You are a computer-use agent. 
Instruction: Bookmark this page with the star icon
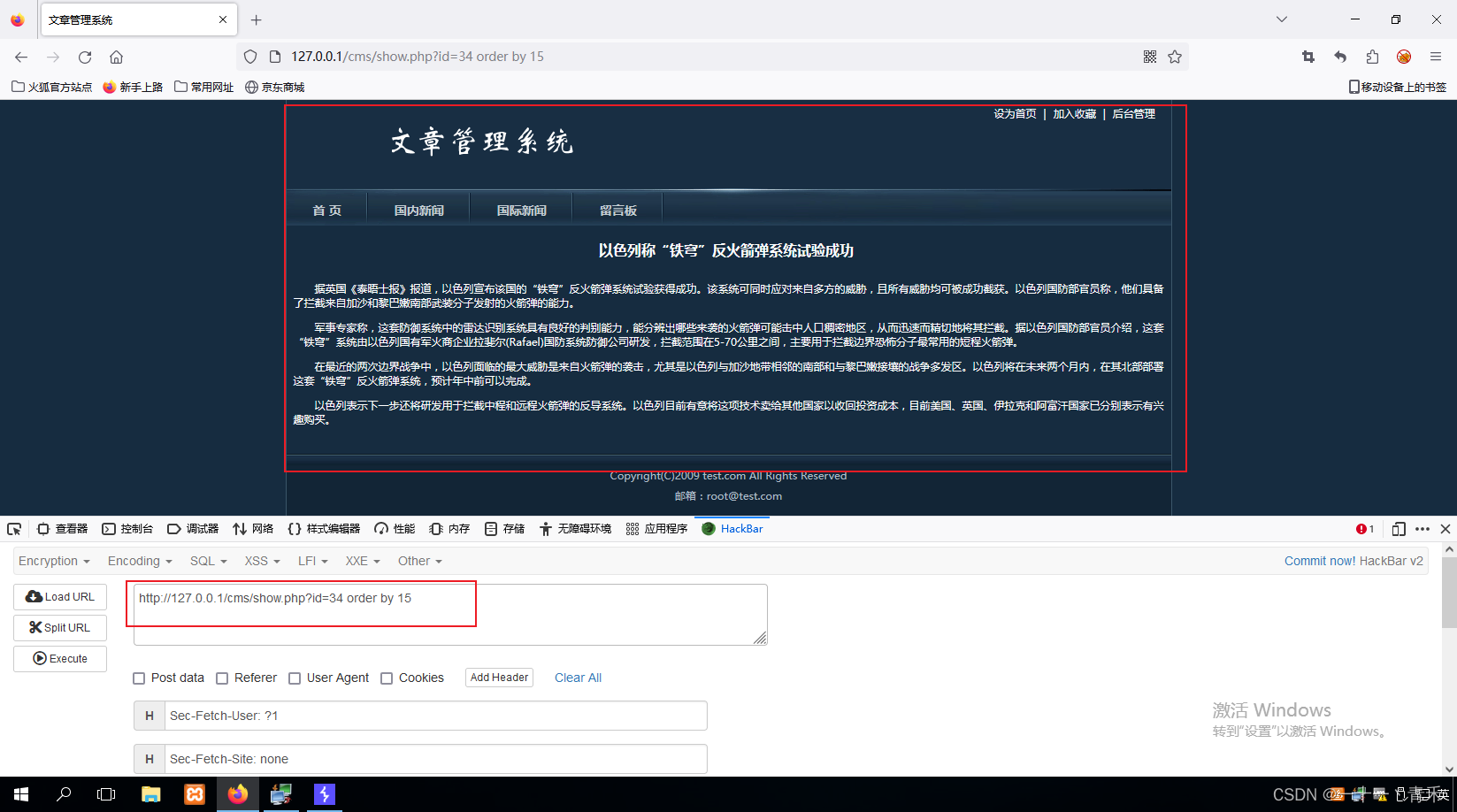[1175, 57]
